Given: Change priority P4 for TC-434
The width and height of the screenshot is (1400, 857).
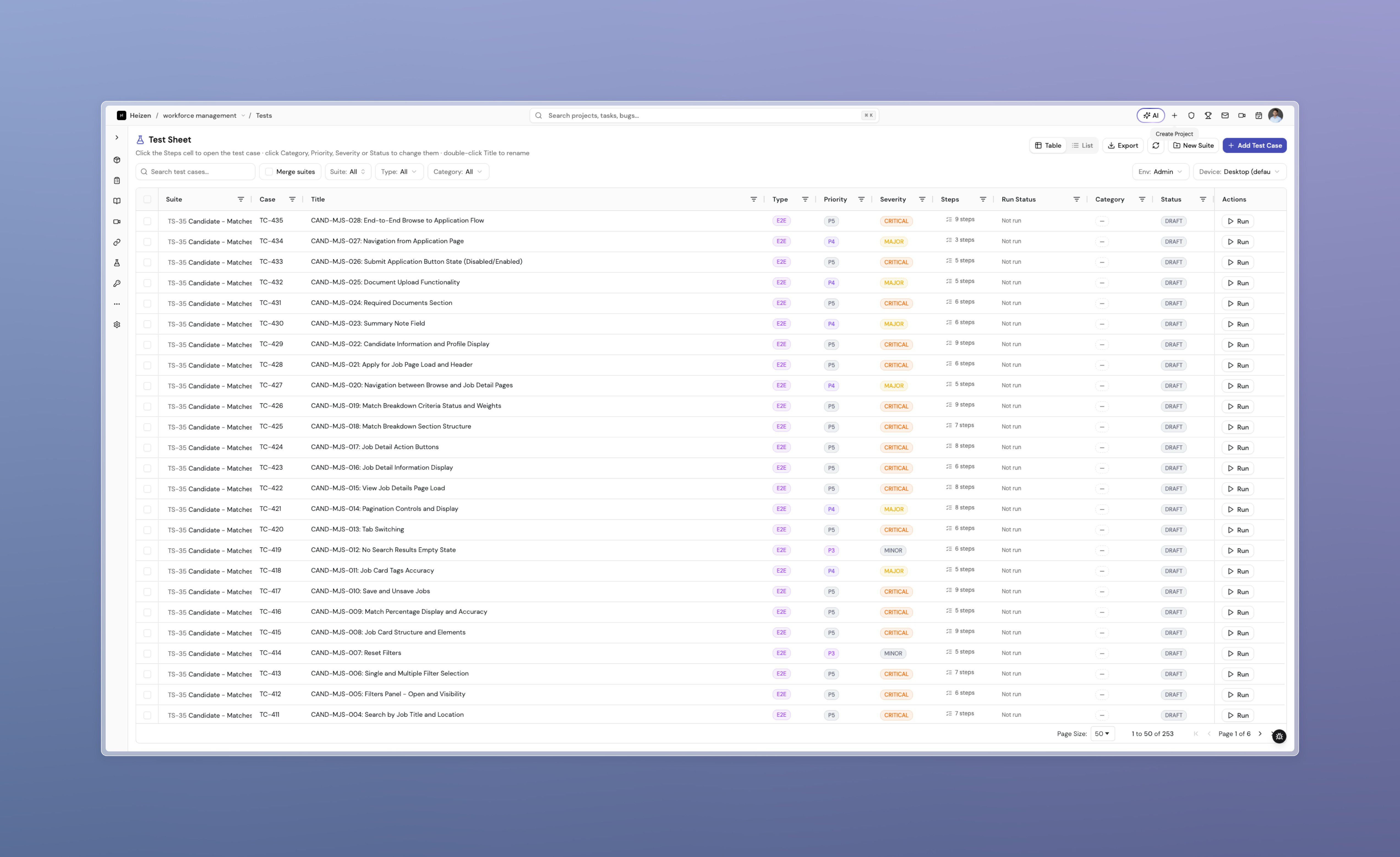Looking at the screenshot, I should point(831,242).
